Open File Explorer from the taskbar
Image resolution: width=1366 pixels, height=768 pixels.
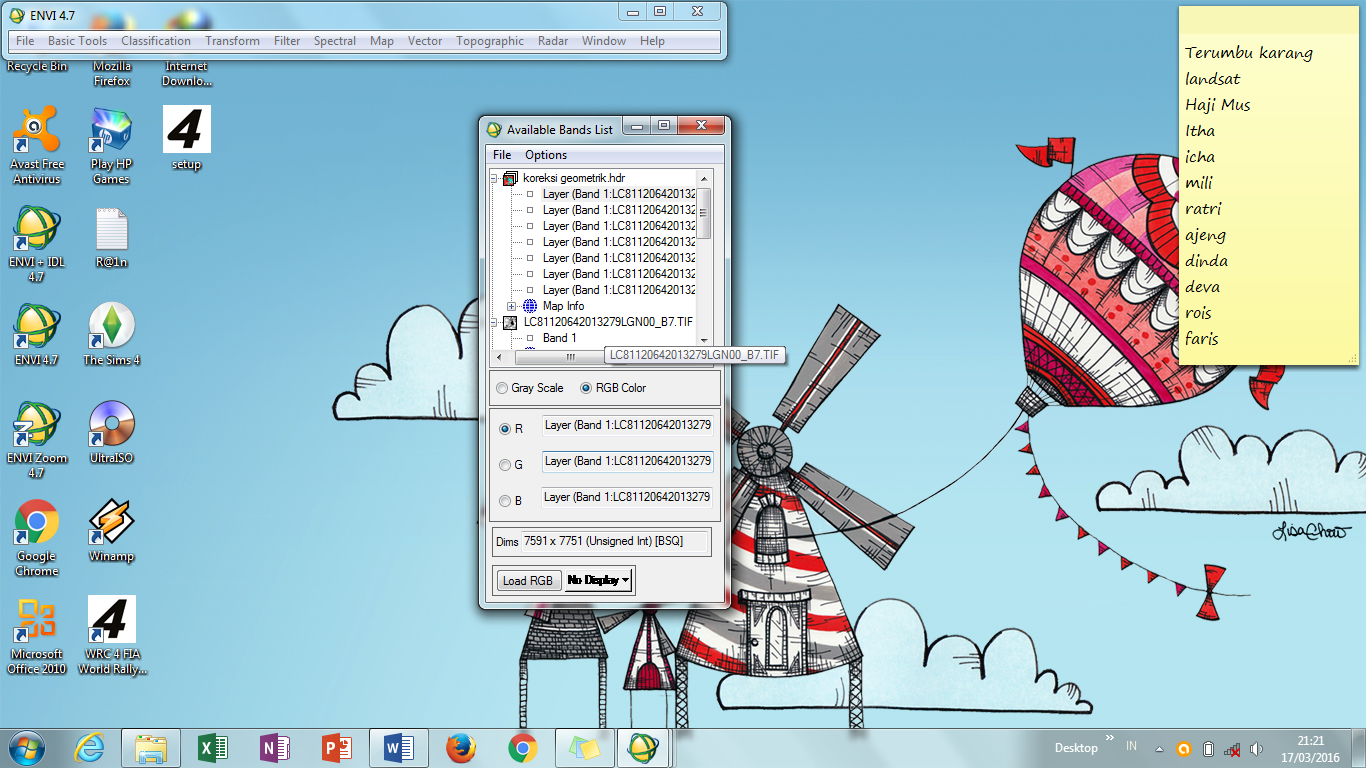click(x=151, y=748)
